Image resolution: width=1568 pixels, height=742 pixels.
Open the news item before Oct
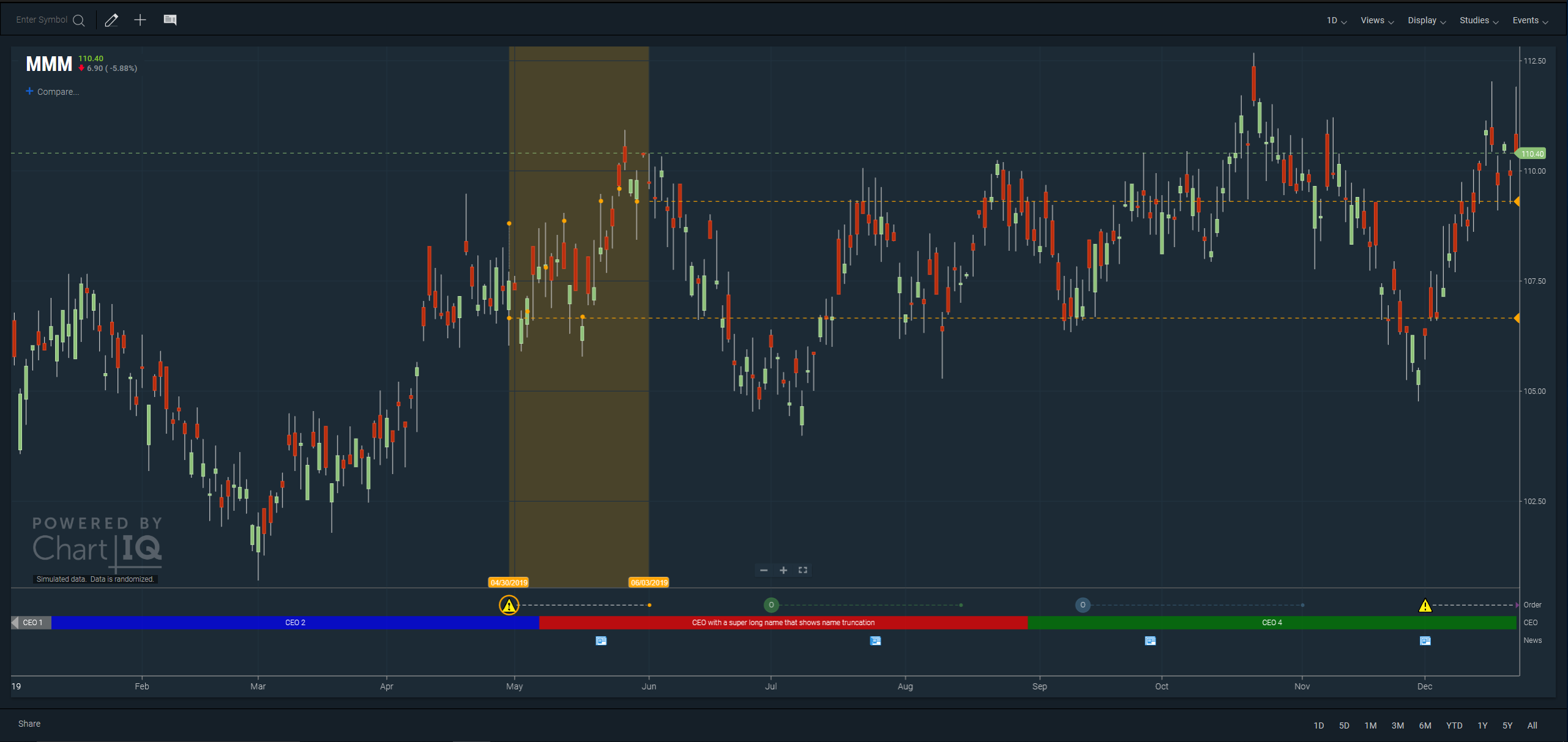click(1151, 640)
